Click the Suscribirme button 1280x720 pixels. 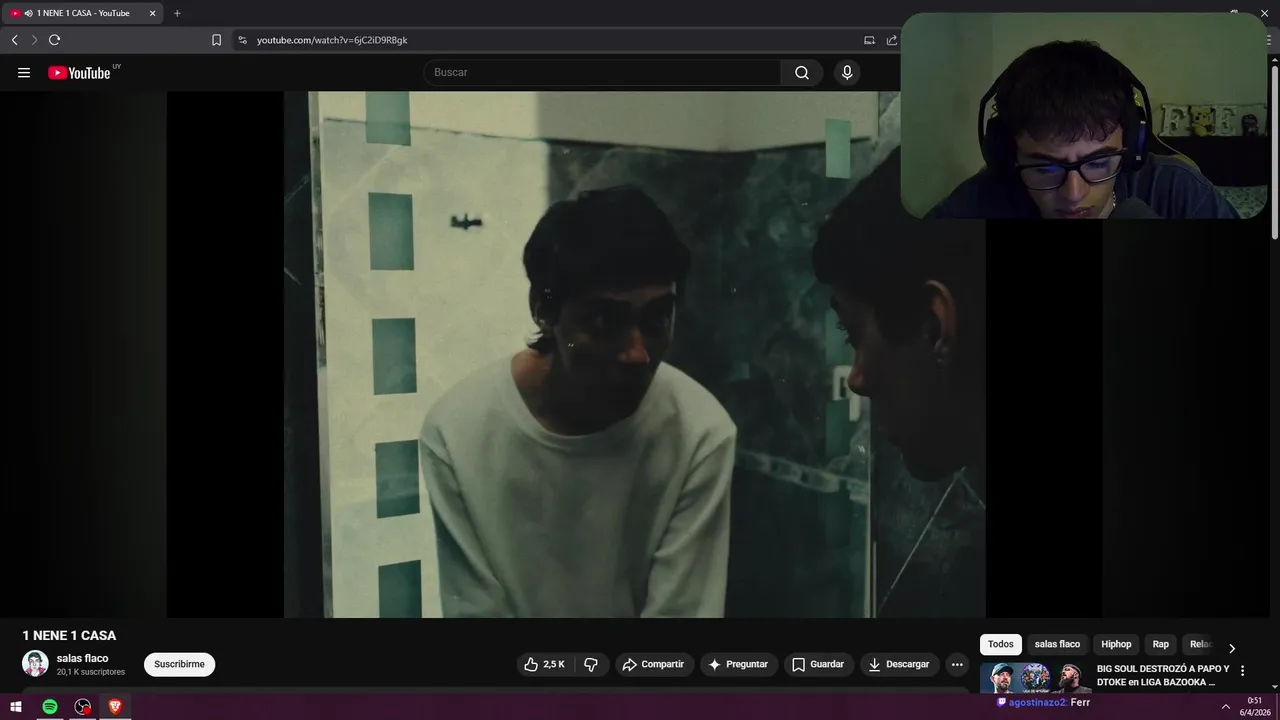(179, 664)
